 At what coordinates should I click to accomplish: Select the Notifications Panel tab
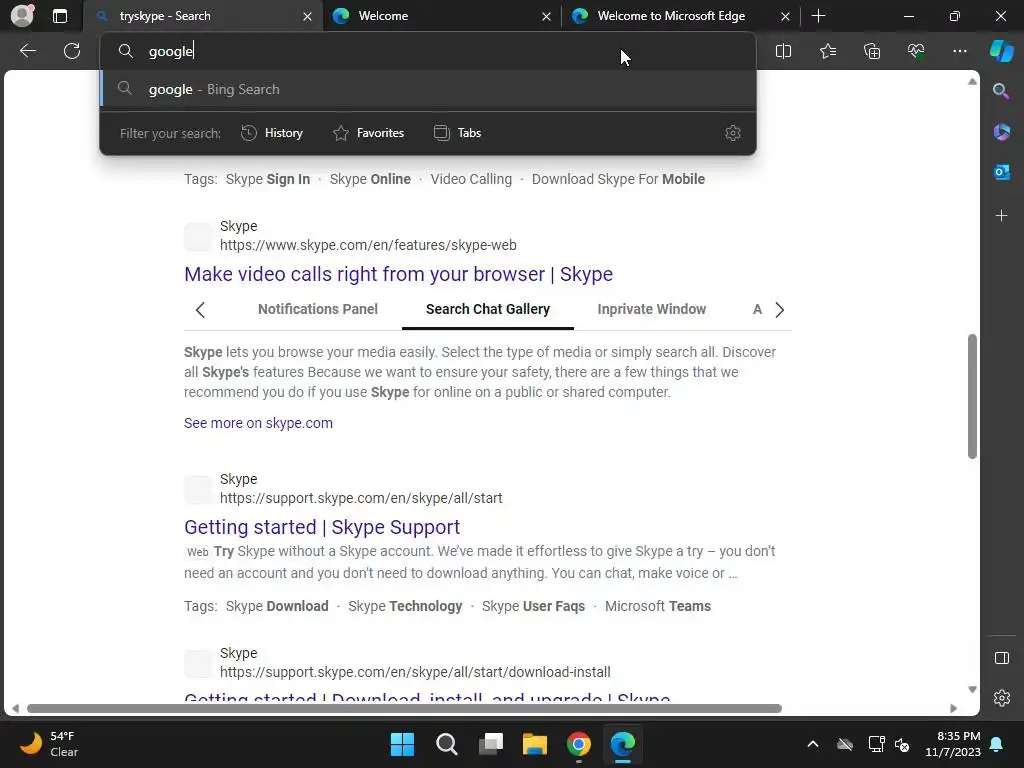[x=317, y=309]
